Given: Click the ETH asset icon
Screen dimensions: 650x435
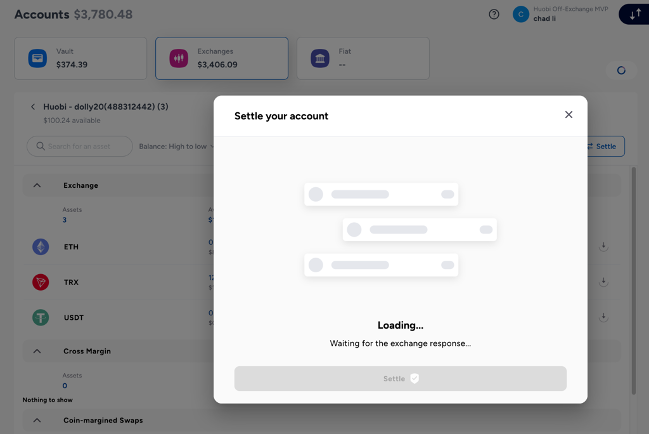Looking at the screenshot, I should tap(41, 246).
